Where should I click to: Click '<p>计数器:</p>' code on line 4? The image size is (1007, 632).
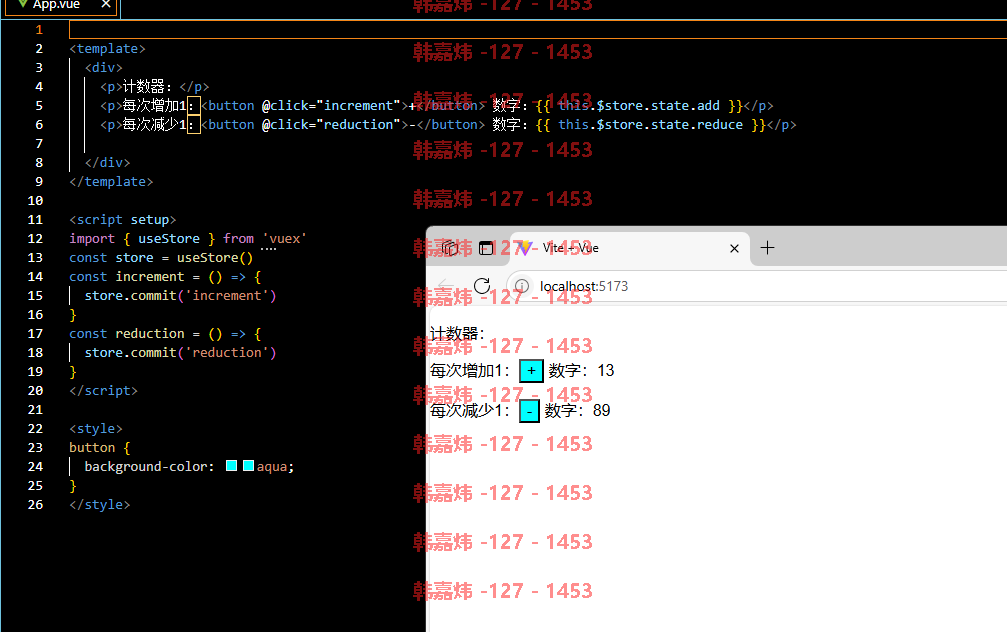pos(155,87)
